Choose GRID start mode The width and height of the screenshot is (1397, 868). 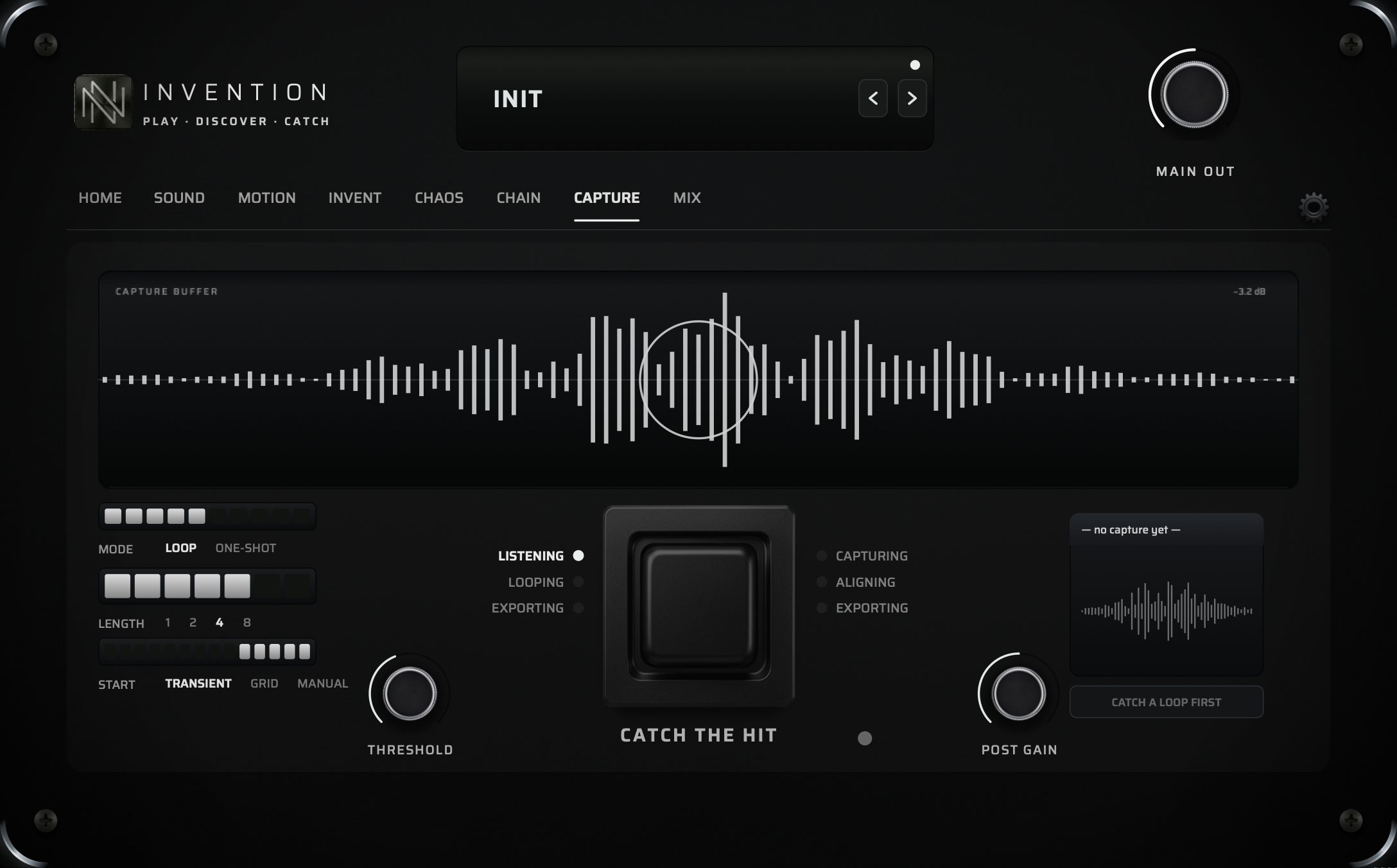(265, 684)
